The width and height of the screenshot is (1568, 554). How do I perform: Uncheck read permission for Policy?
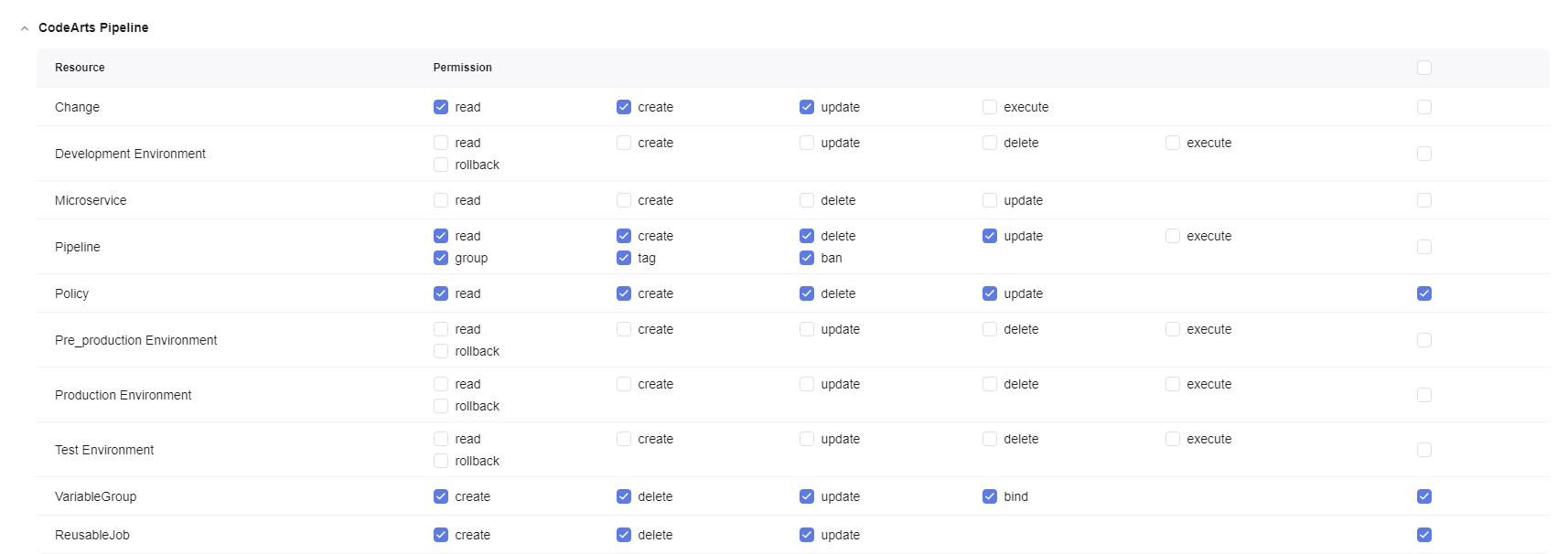[441, 293]
